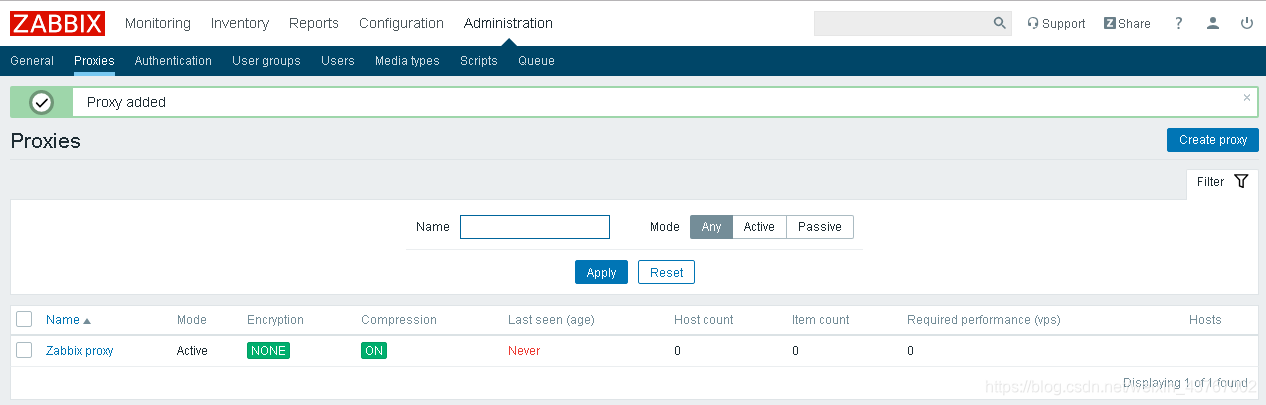Open the Monitoring menu
Viewport: 1266px width, 405px height.
tap(158, 23)
